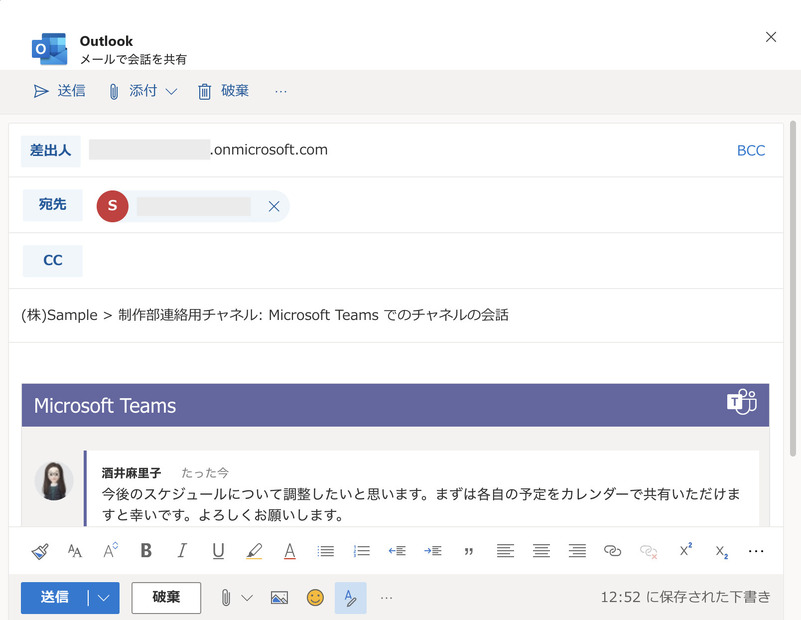
Task: Choose the red font color tool
Action: click(x=290, y=551)
